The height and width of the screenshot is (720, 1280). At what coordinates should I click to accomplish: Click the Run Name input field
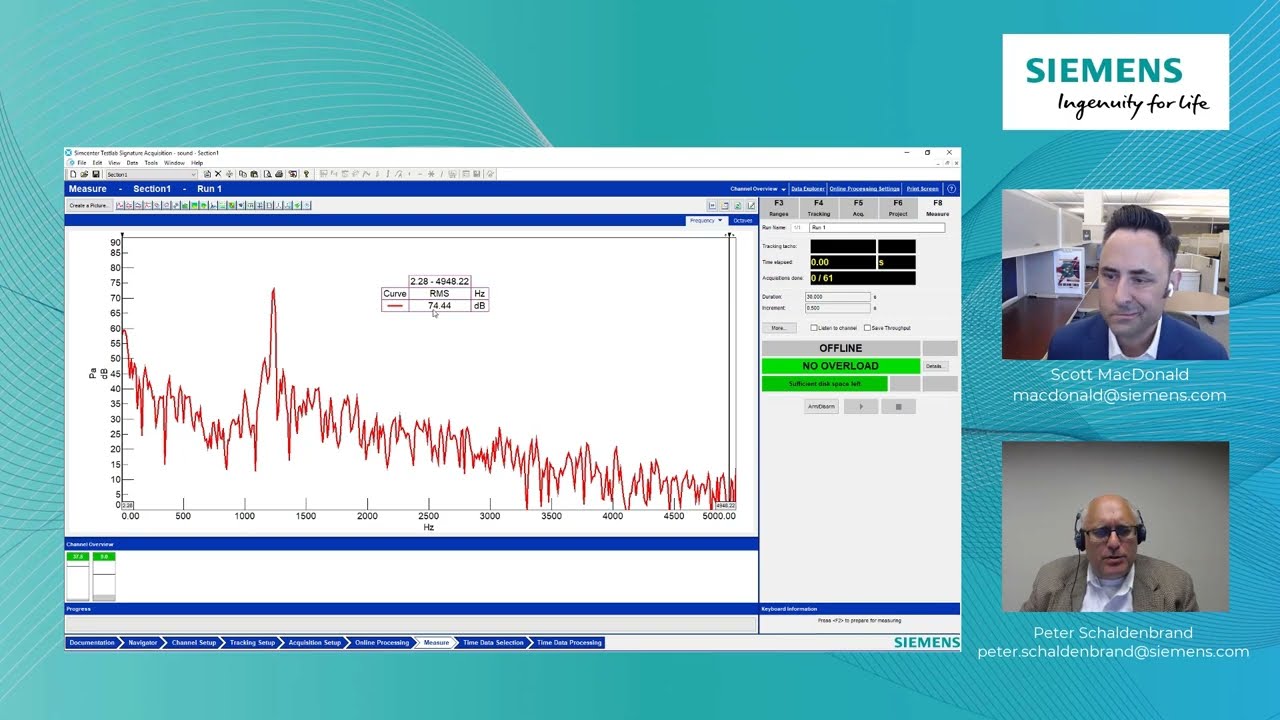click(877, 228)
